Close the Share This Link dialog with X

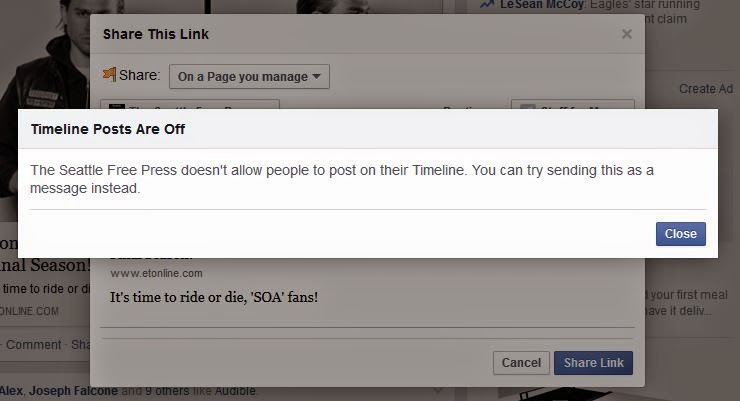627,34
